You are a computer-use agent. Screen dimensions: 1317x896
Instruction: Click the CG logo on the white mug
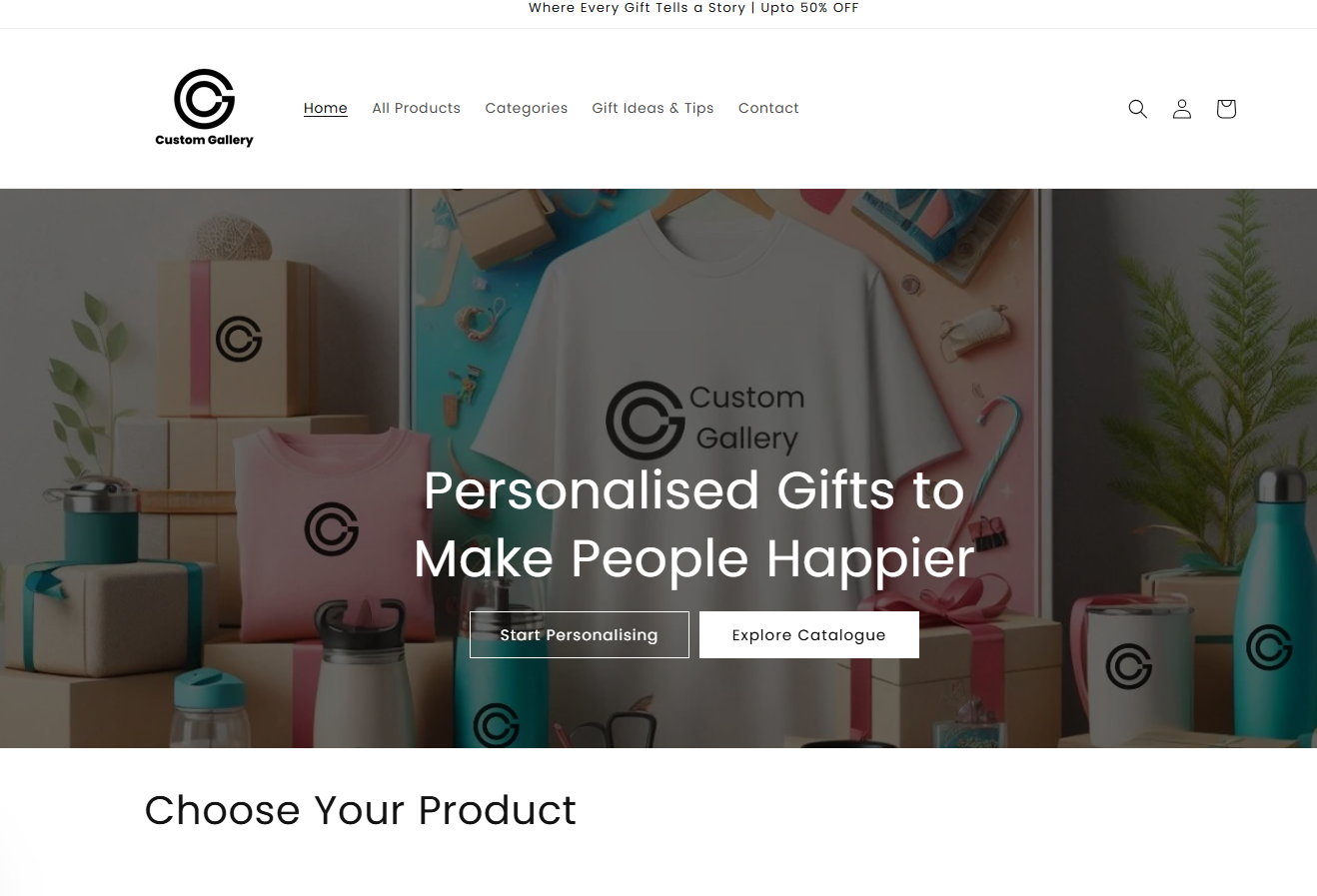1129,665
